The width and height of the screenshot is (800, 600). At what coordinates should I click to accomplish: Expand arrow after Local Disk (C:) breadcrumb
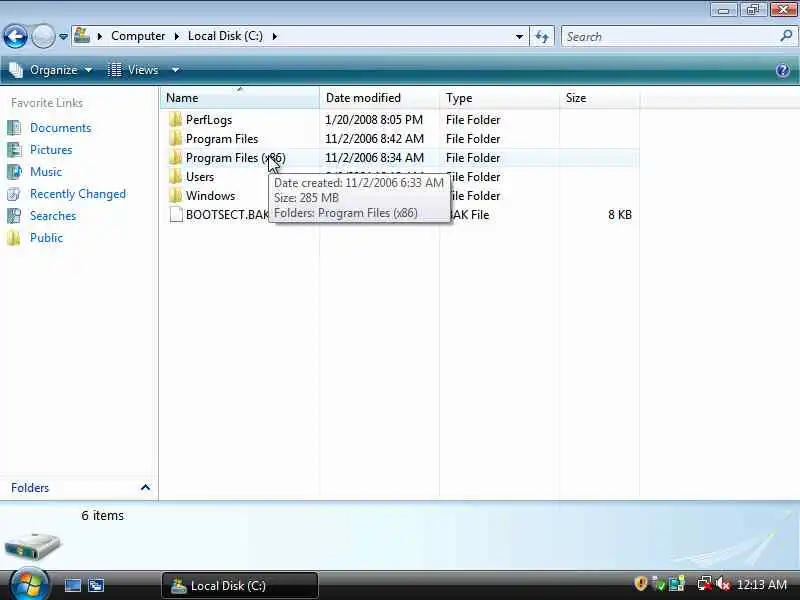274,36
